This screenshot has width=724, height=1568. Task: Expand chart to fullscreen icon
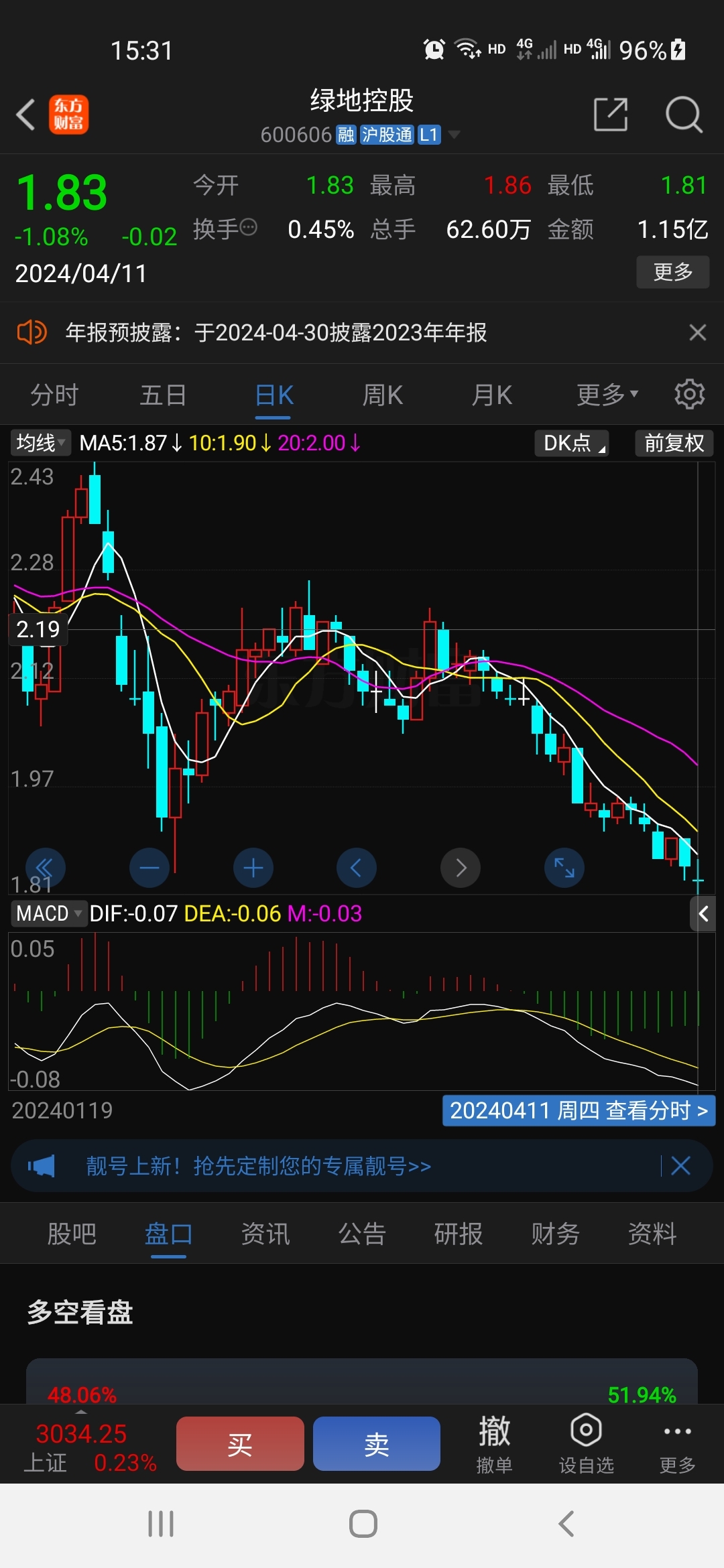click(564, 868)
